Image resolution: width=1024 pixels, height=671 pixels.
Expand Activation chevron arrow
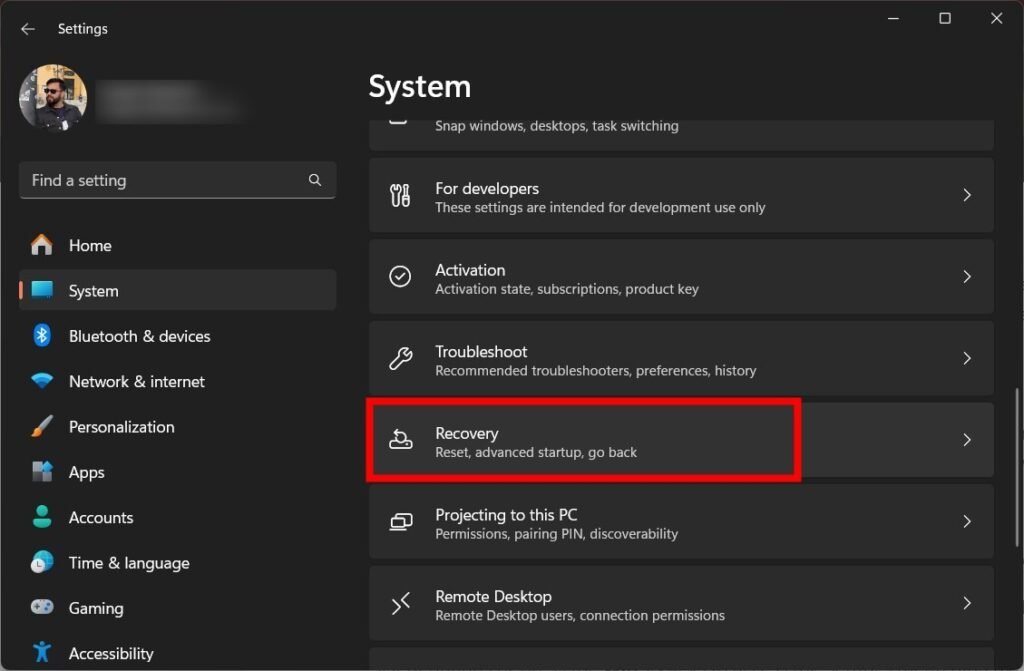tap(967, 276)
